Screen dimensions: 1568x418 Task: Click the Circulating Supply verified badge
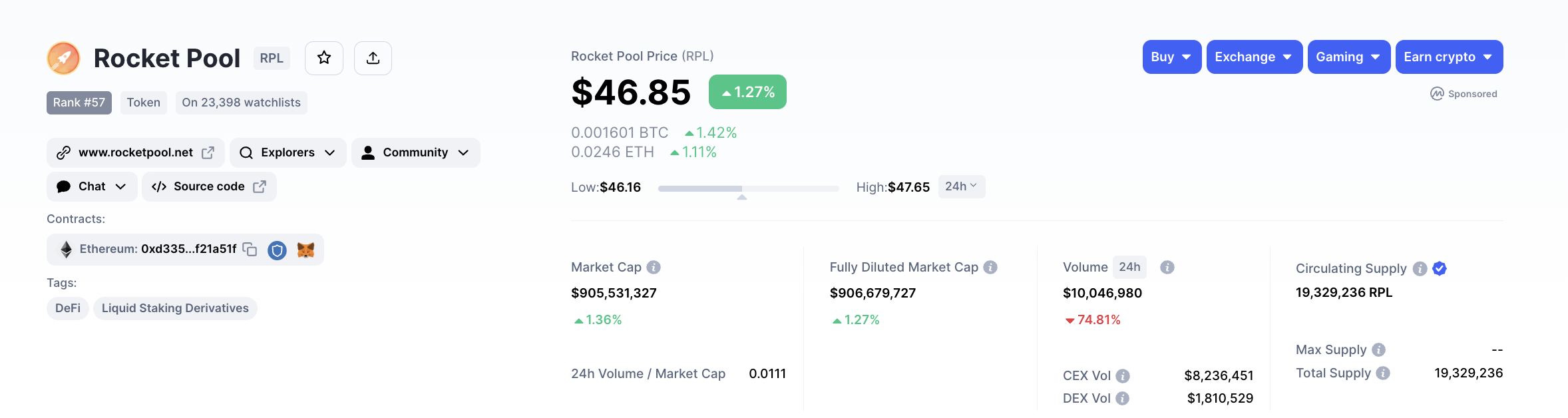coord(1440,268)
